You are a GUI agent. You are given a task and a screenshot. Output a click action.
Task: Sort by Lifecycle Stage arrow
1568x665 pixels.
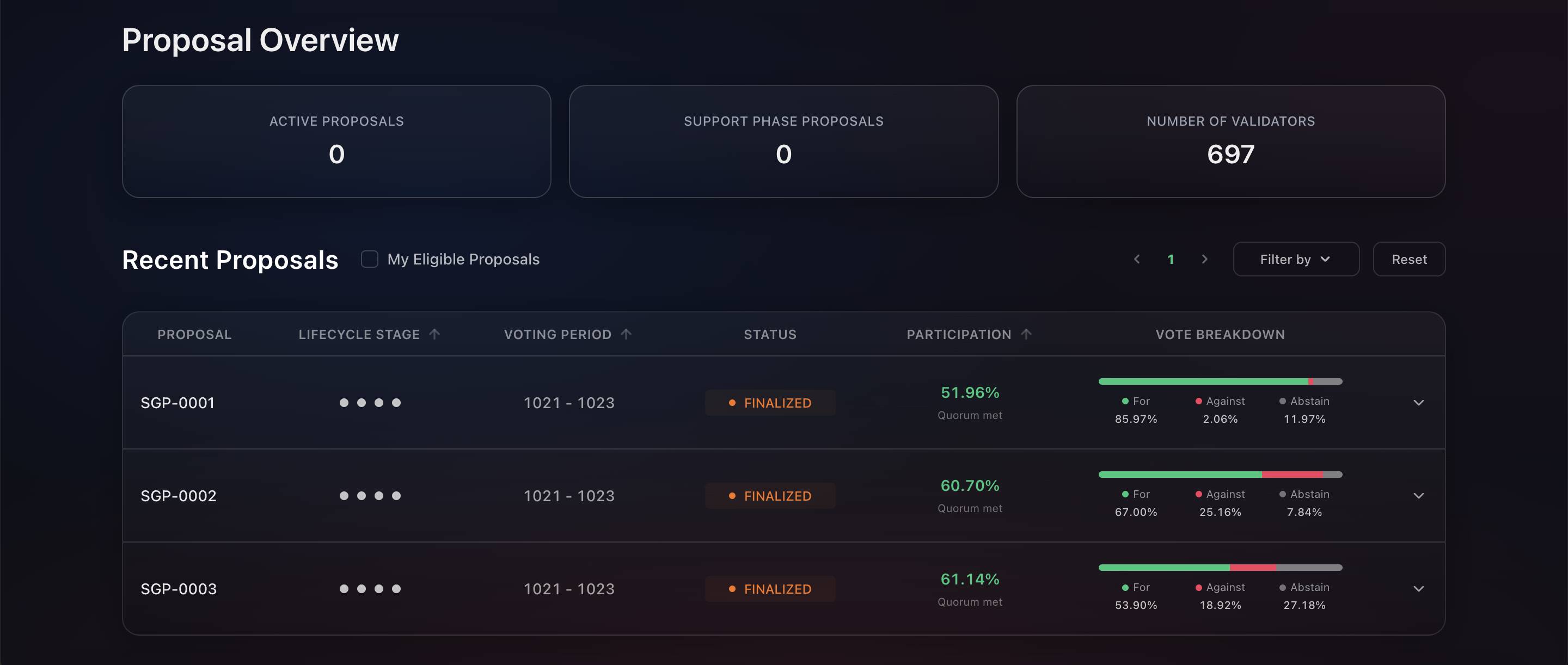(434, 334)
